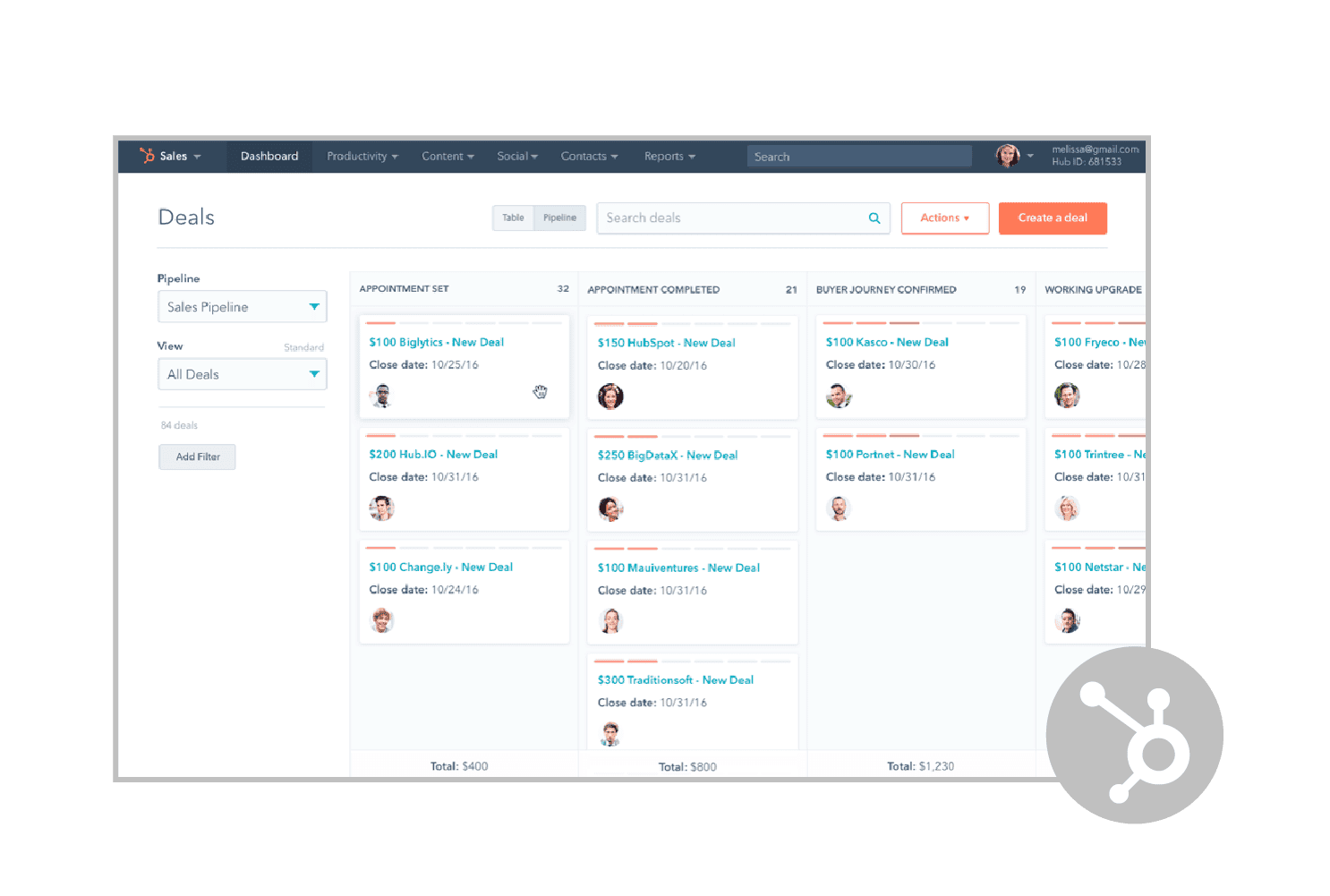Switch to Table view toggle
This screenshot has width=1330, height=896.
[513, 218]
